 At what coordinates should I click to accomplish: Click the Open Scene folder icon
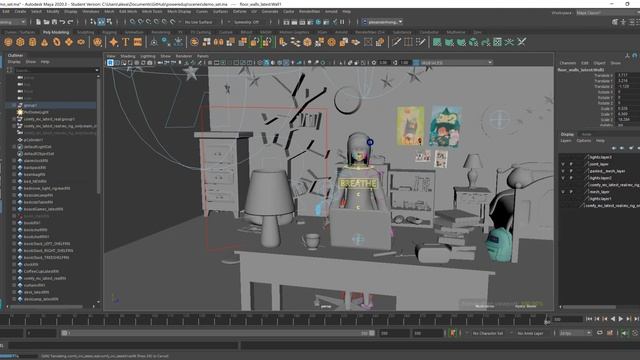[x=46, y=22]
